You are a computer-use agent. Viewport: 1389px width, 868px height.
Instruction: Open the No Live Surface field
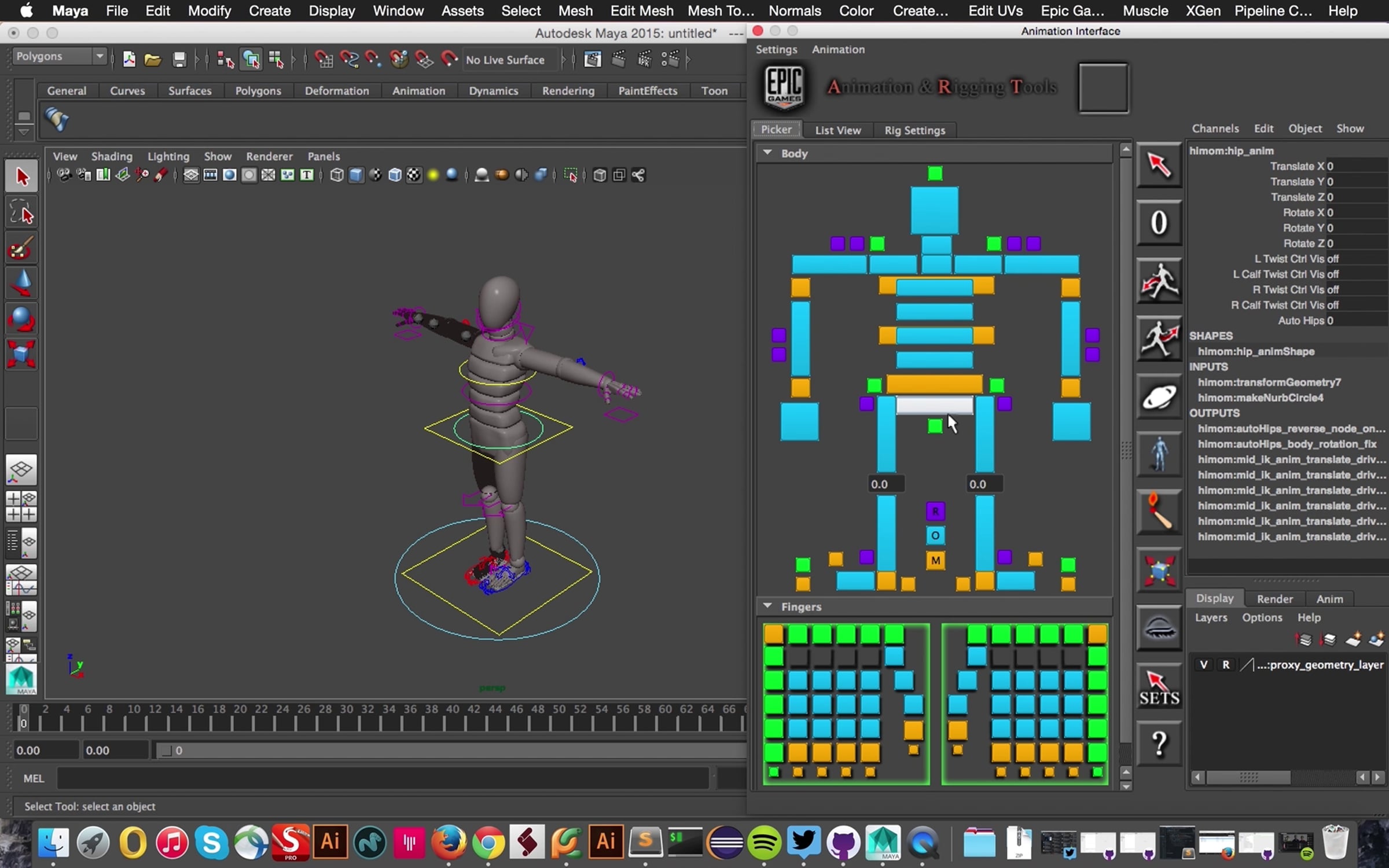point(510,60)
